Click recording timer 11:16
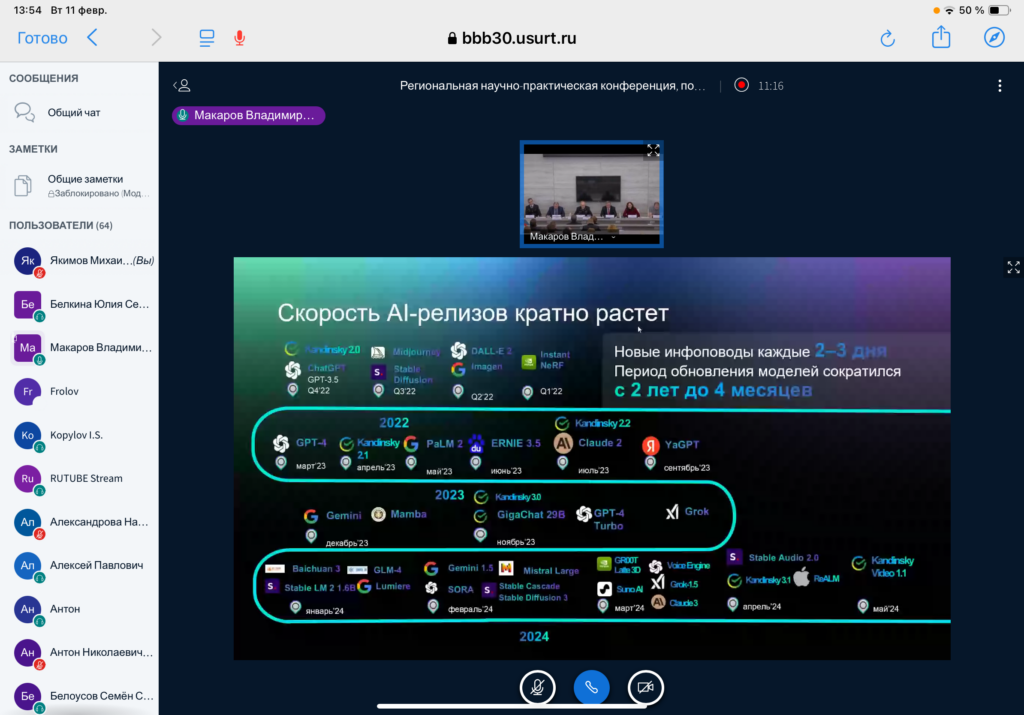 click(x=771, y=86)
